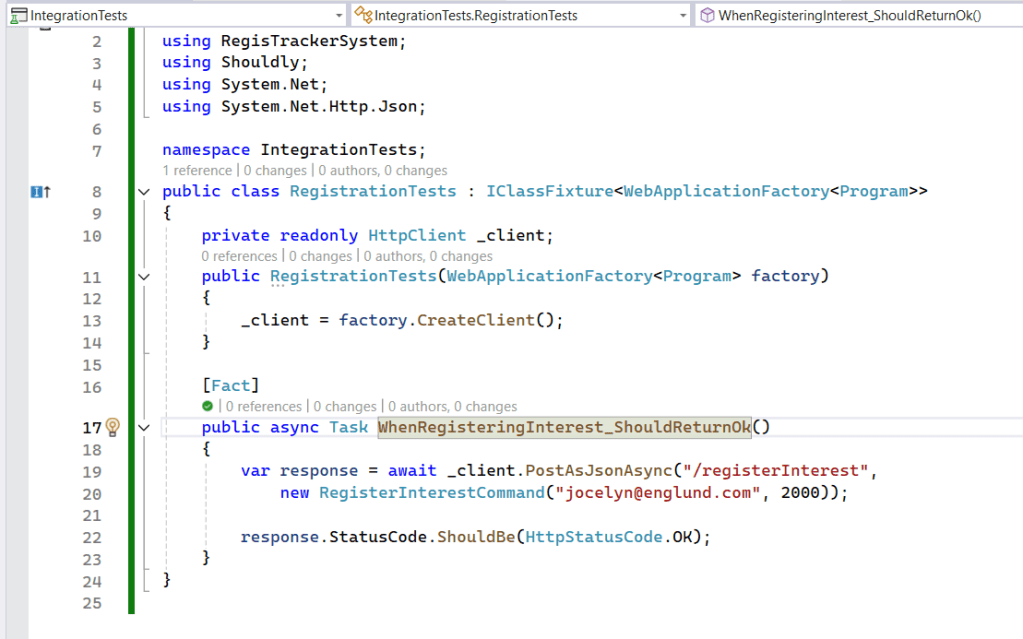Click the green test passed icon
1023x639 pixels.
pyautogui.click(x=207, y=407)
